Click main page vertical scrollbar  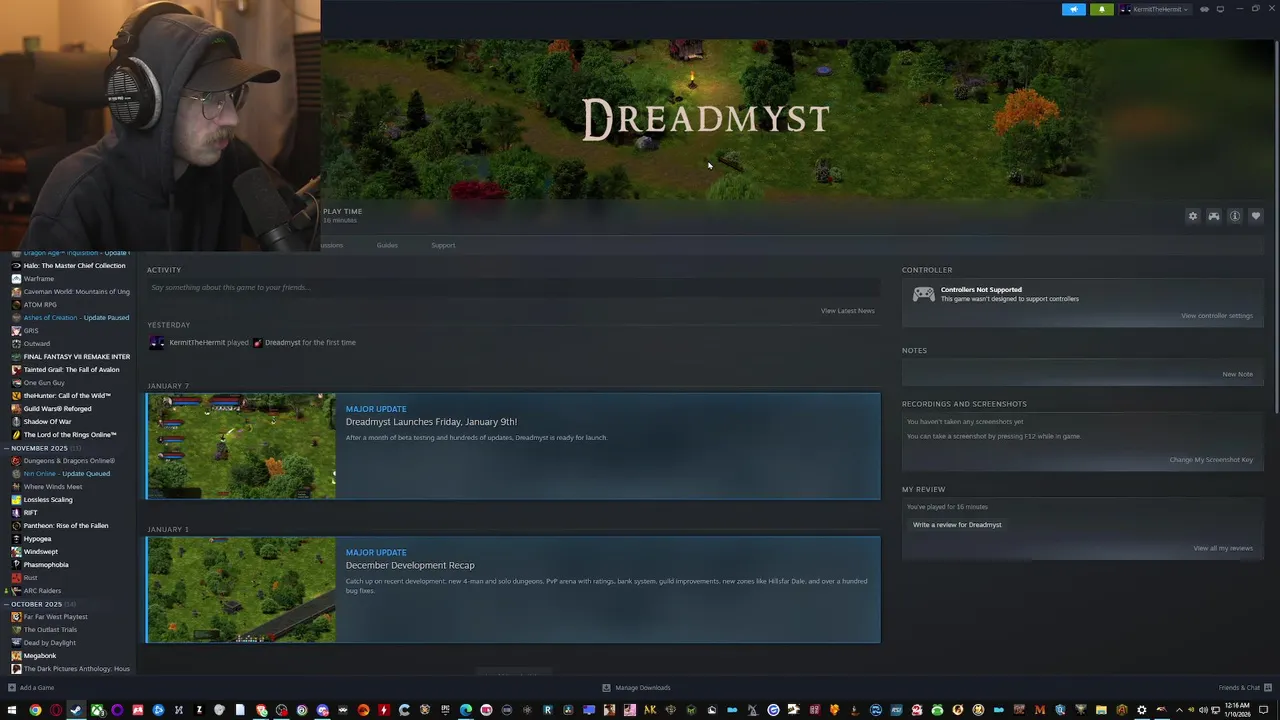click(1276, 225)
